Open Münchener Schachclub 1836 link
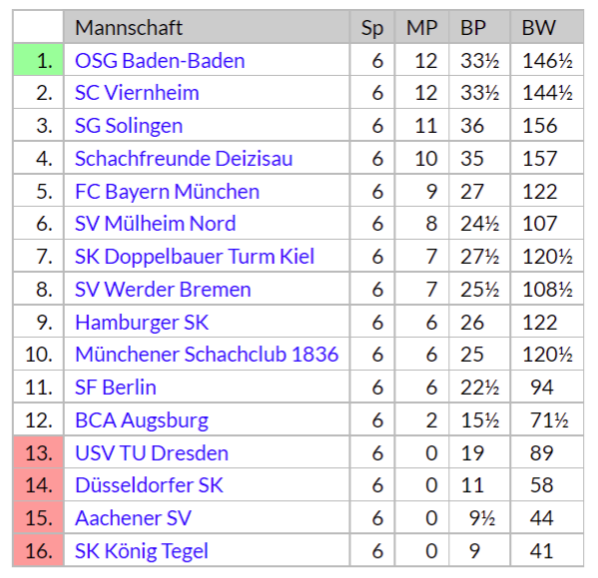The width and height of the screenshot is (598, 578). point(207,355)
